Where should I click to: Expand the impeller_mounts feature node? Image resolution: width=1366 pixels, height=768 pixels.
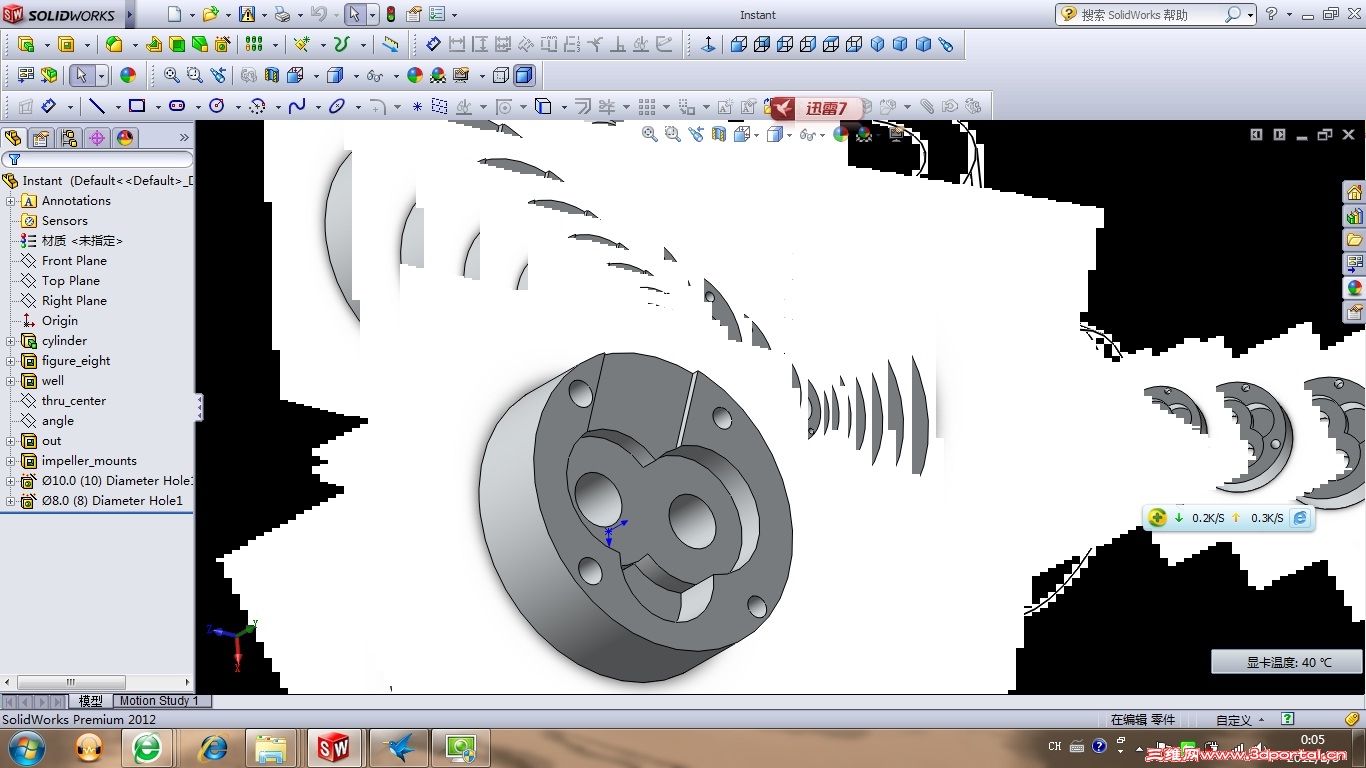click(x=11, y=461)
